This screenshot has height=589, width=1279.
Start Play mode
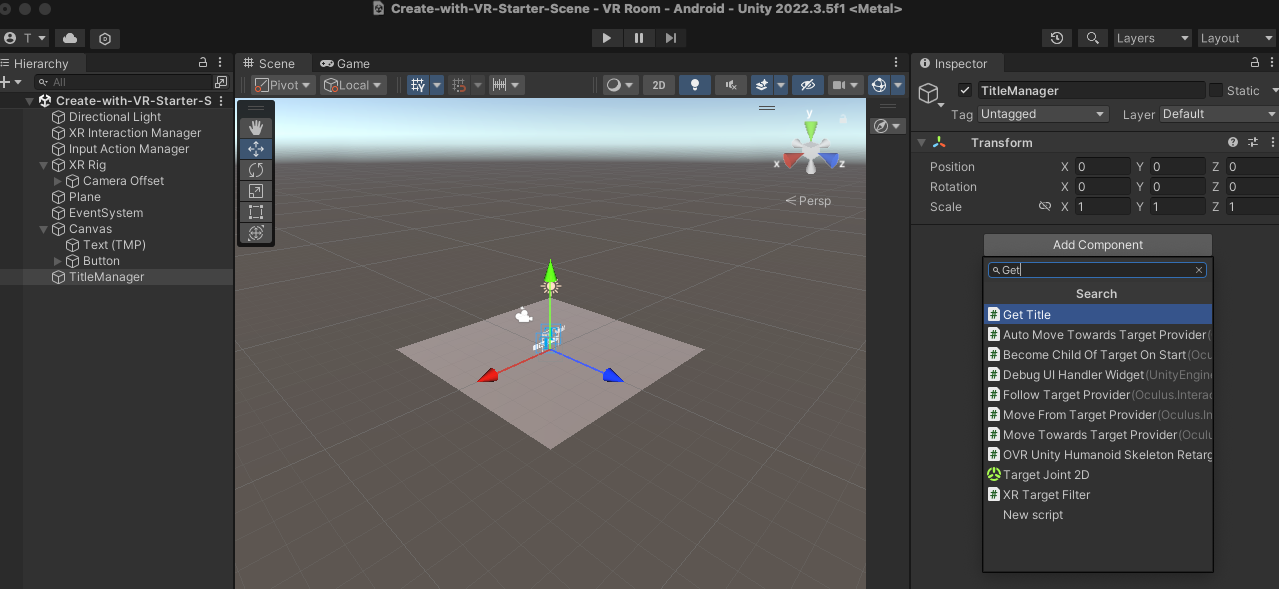click(x=606, y=38)
